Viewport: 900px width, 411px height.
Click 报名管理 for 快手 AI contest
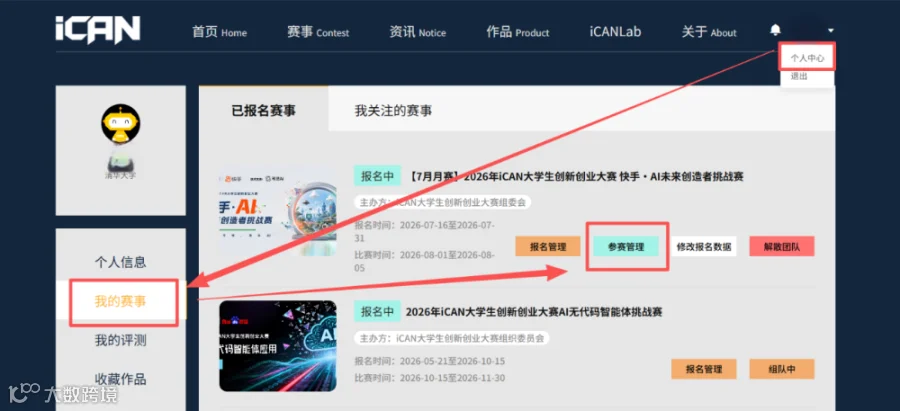pos(548,247)
